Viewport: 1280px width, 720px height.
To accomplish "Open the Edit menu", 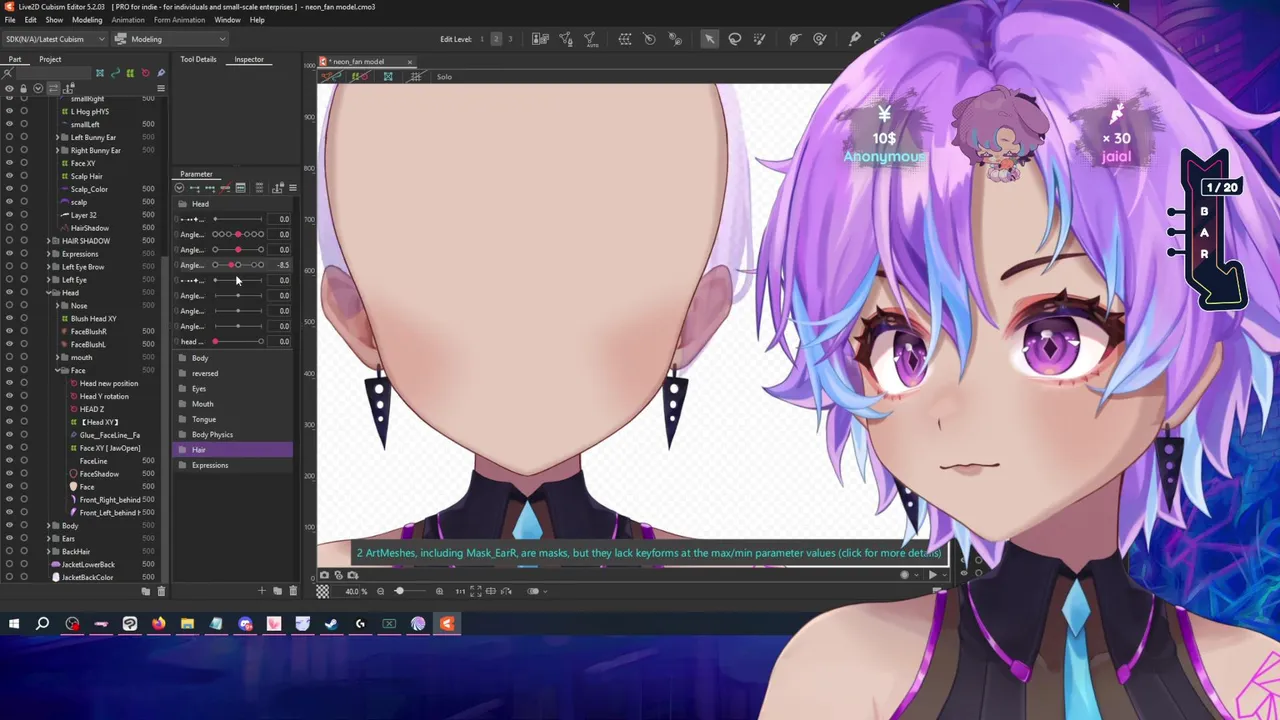I will click(31, 20).
